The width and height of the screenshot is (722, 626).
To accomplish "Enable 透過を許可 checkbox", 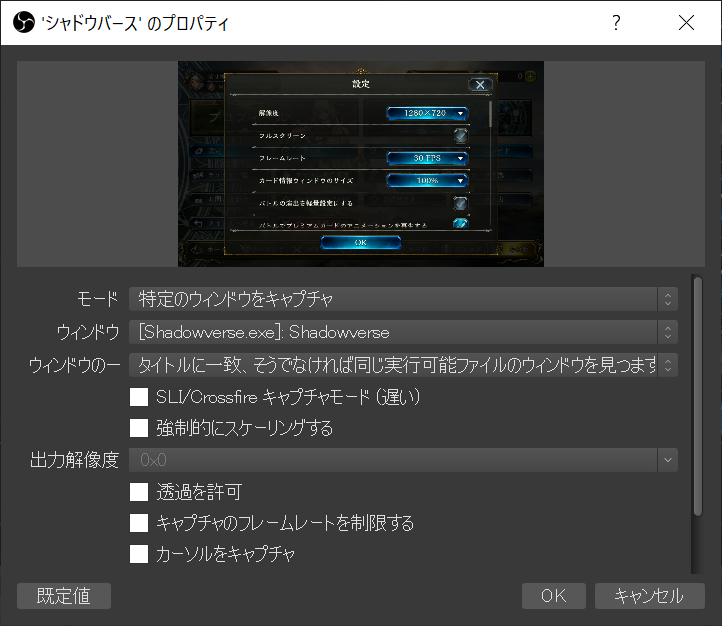I will pyautogui.click(x=139, y=492).
